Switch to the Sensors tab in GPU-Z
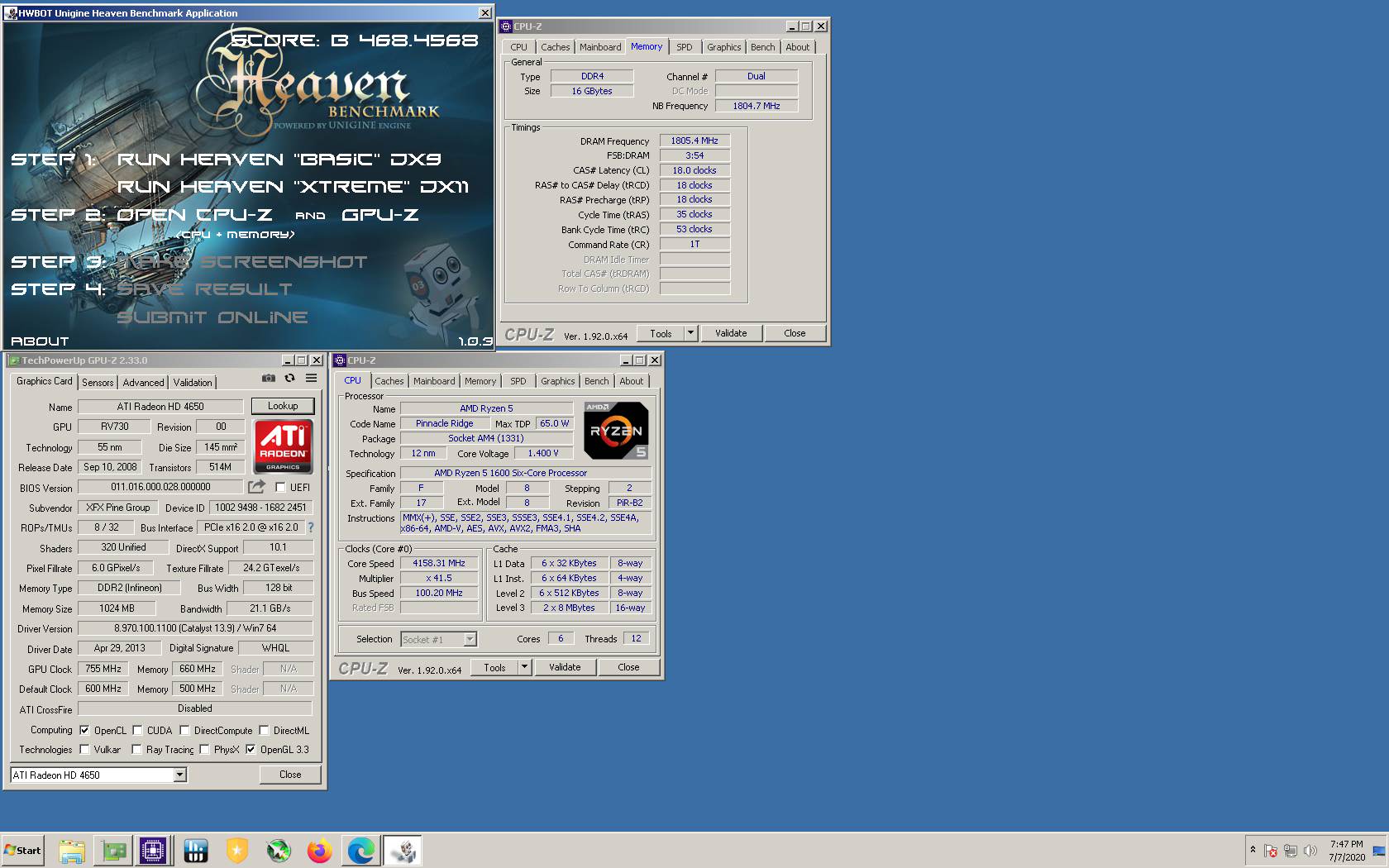This screenshot has height=868, width=1389. (98, 382)
